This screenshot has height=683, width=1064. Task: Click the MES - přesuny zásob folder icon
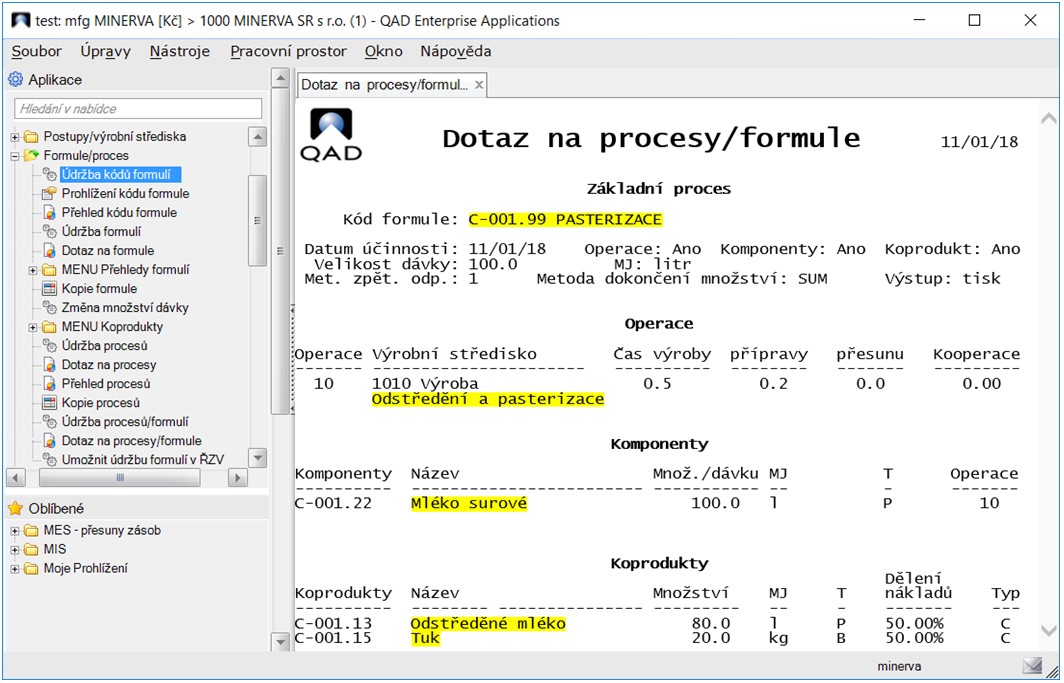31,530
